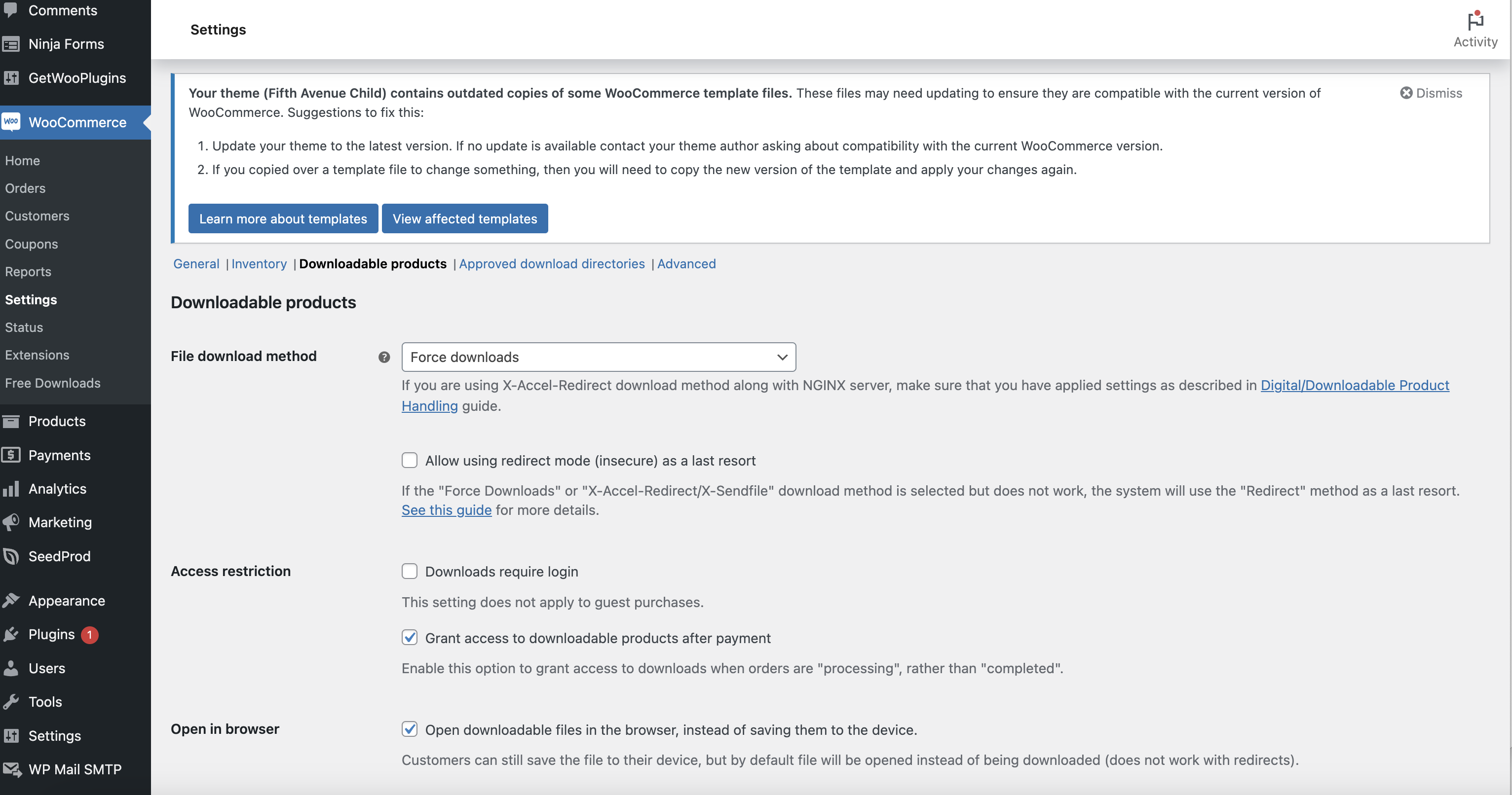1512x795 pixels.
Task: Click the help tooltip for File download method
Action: click(x=384, y=357)
